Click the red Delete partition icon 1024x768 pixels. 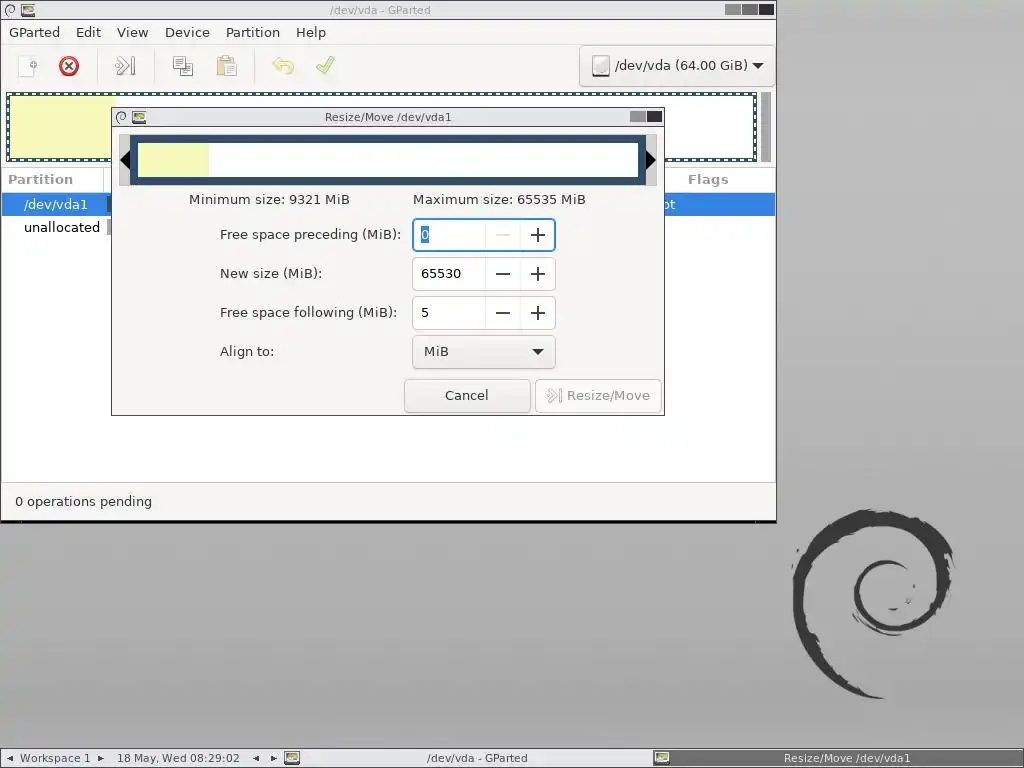point(69,66)
